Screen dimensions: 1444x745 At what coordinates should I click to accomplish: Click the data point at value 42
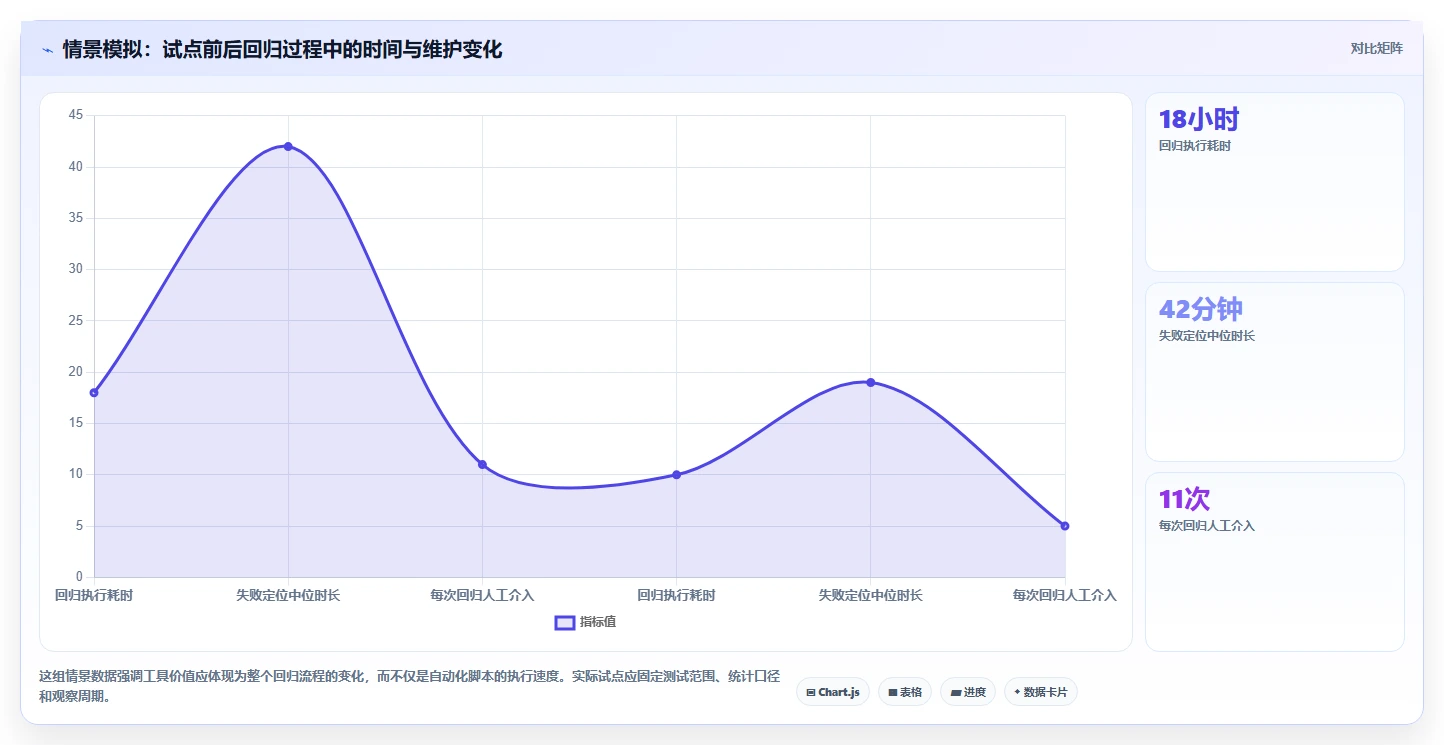[288, 146]
